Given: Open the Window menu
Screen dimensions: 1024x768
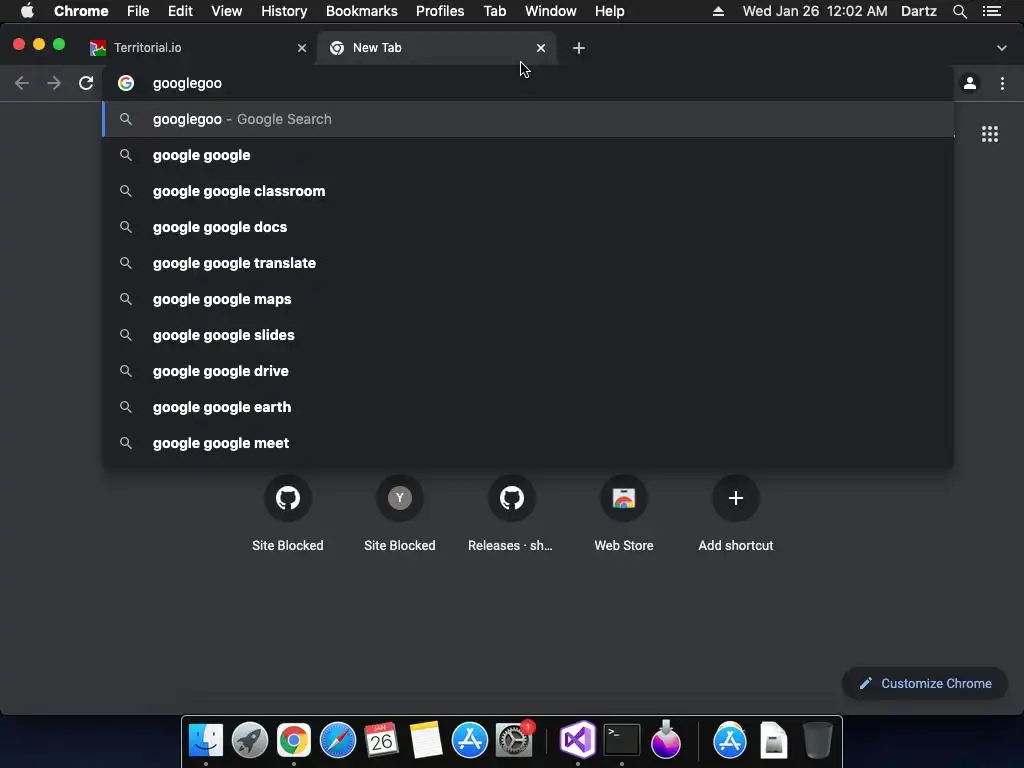Looking at the screenshot, I should click(x=551, y=11).
